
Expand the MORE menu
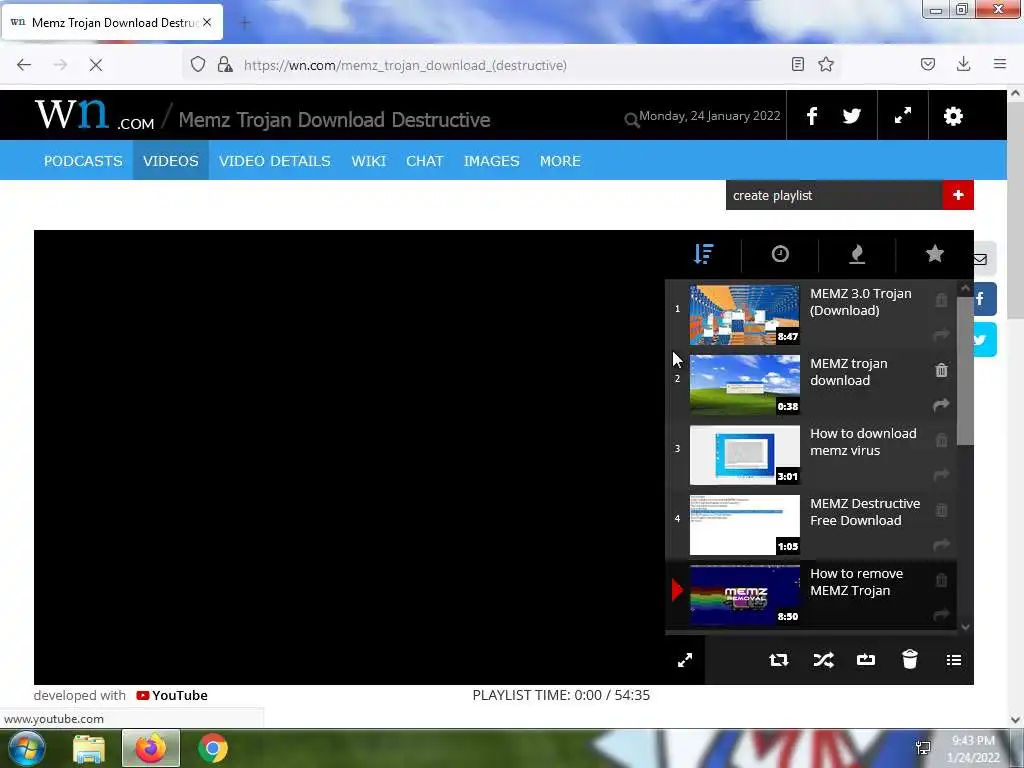[560, 161]
